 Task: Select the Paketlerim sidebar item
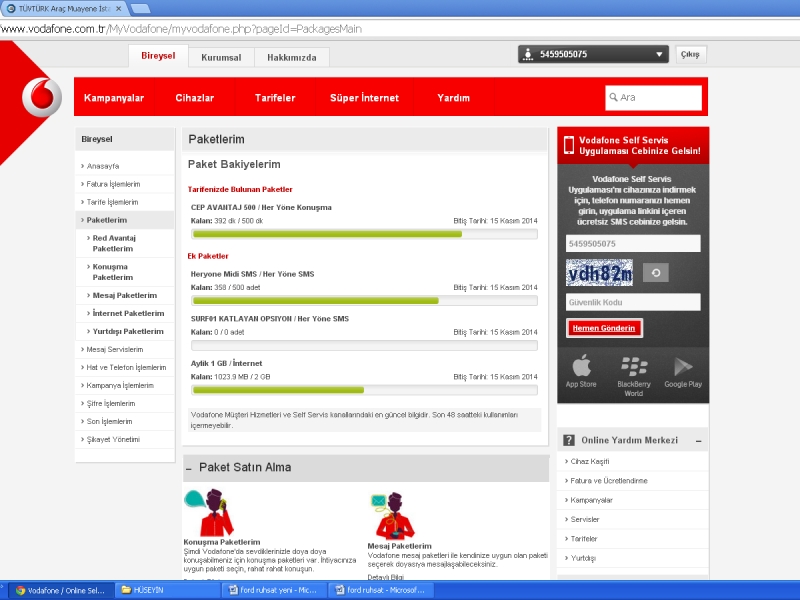pyautogui.click(x=124, y=220)
